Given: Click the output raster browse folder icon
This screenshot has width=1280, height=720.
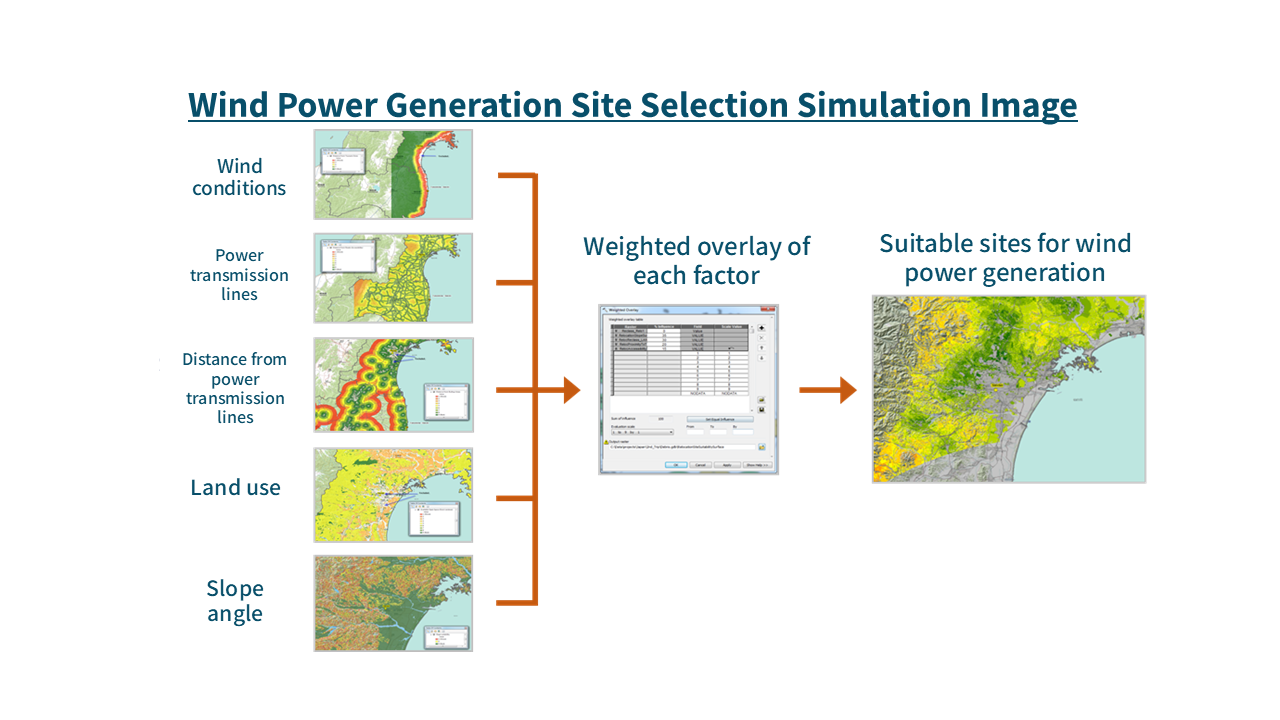Looking at the screenshot, I should (x=761, y=447).
